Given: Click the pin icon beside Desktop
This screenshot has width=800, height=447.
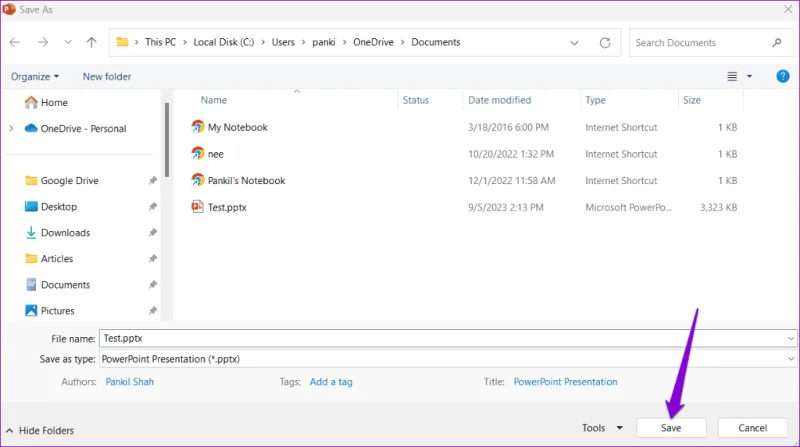Looking at the screenshot, I should [153, 207].
